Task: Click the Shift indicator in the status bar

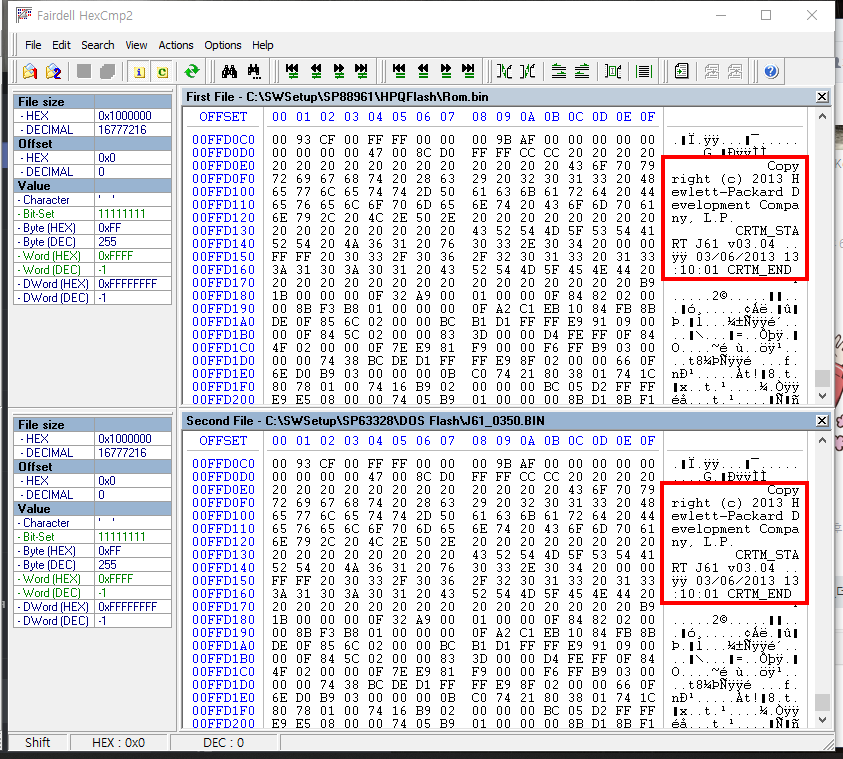Action: (x=38, y=742)
